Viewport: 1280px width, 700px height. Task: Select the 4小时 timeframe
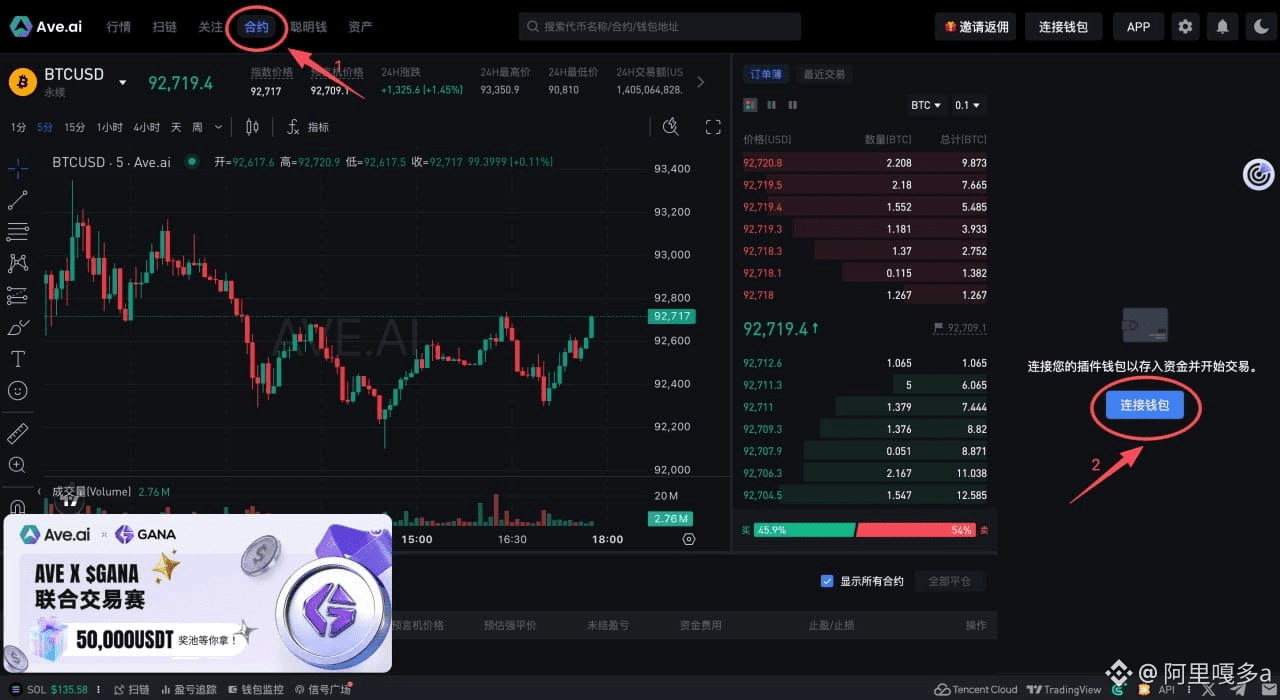(146, 127)
